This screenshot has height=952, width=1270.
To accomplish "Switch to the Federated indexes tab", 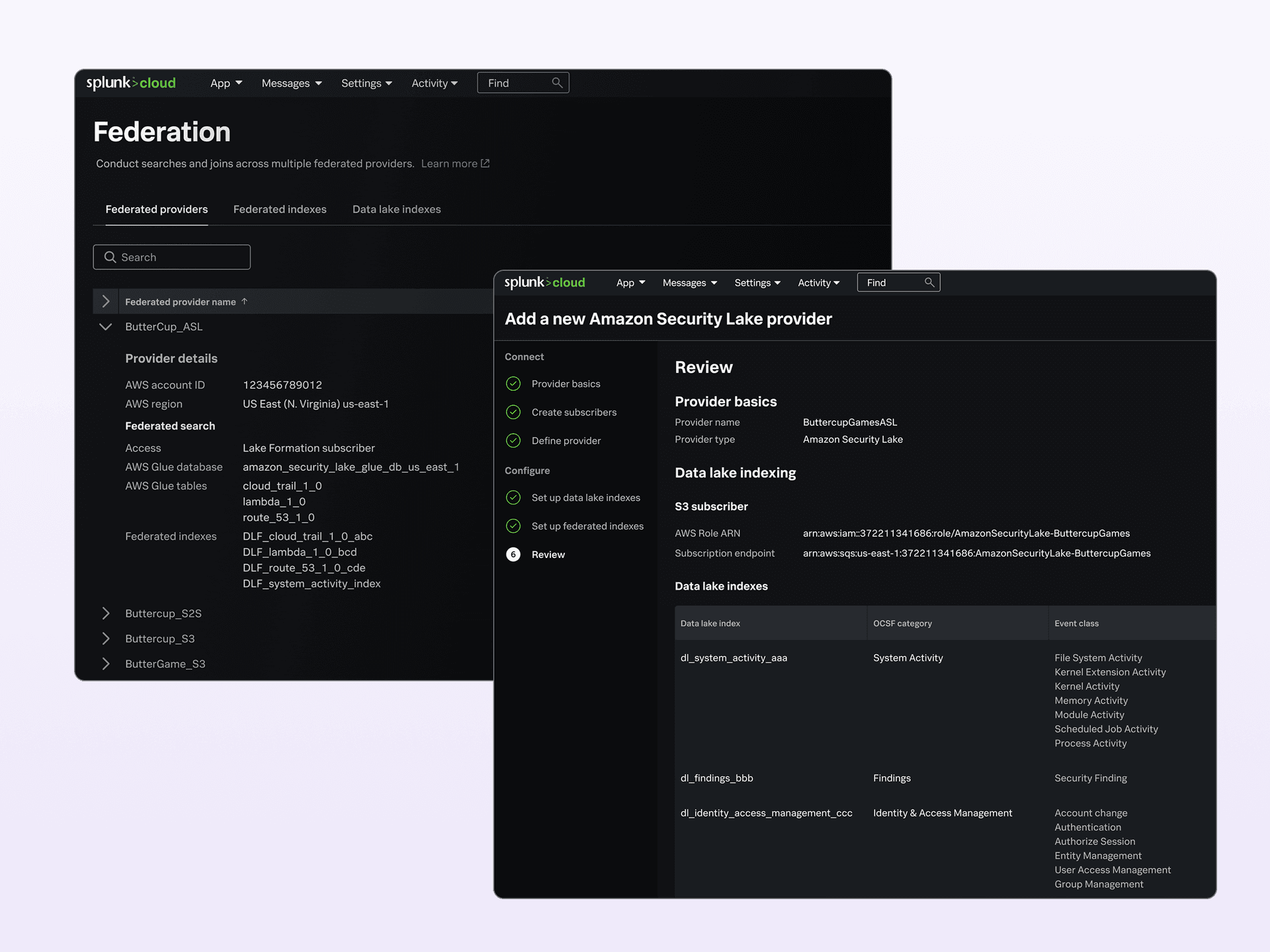I will click(x=280, y=210).
